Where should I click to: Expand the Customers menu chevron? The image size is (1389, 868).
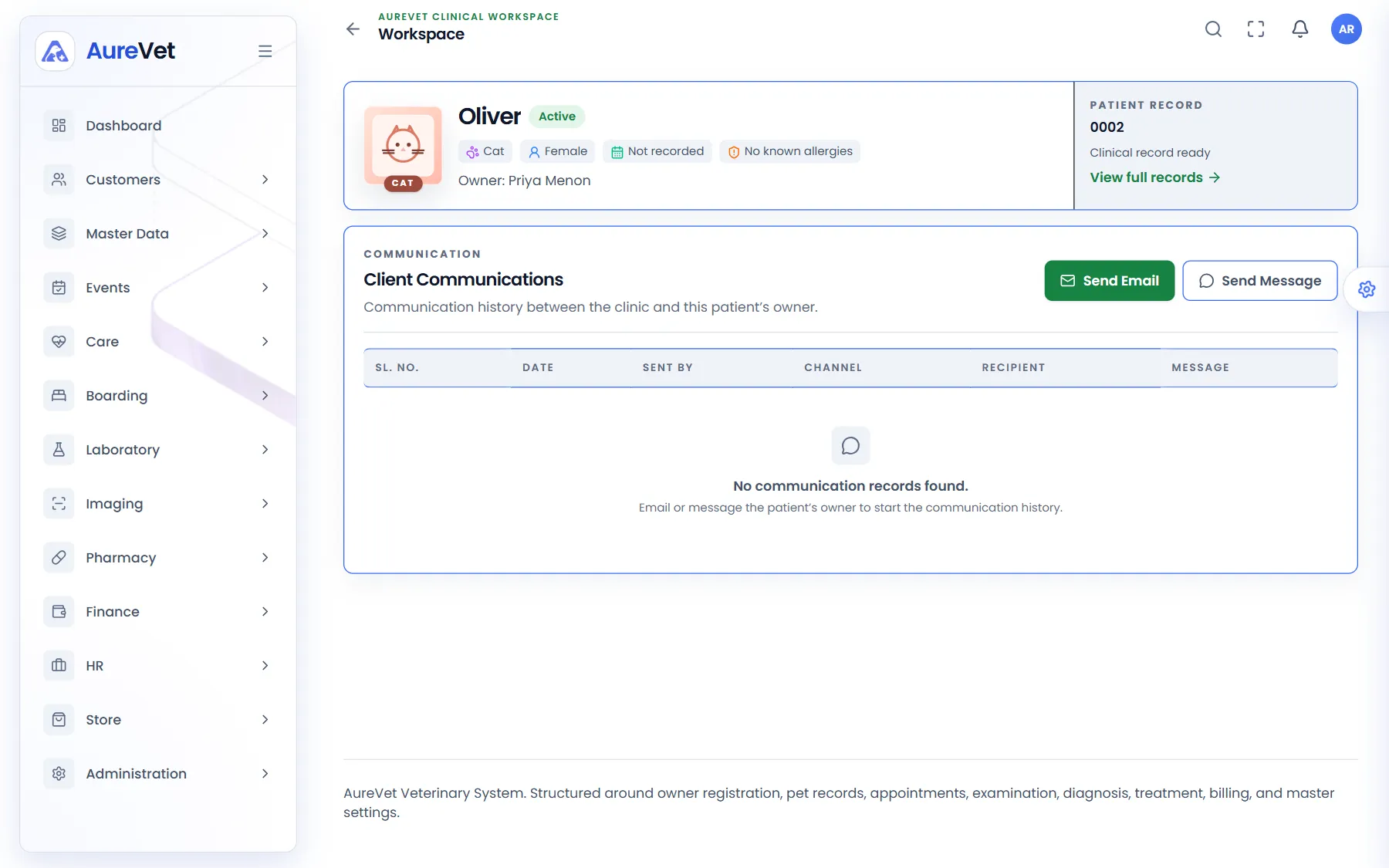pyautogui.click(x=265, y=180)
